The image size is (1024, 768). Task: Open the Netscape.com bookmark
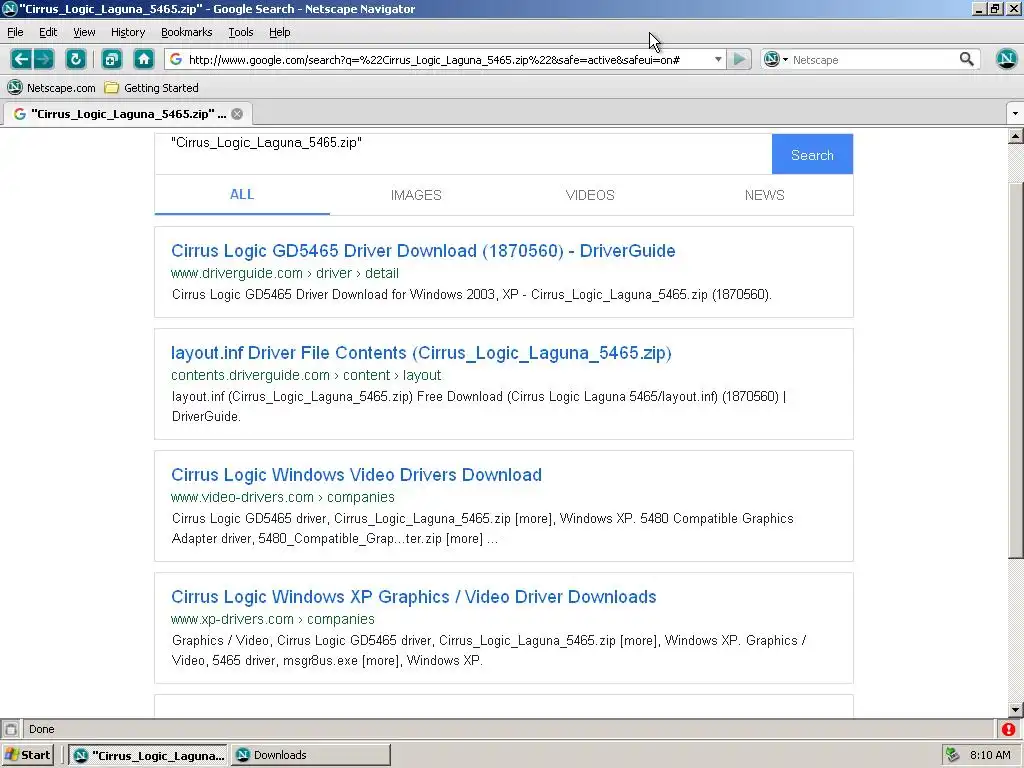click(x=51, y=88)
